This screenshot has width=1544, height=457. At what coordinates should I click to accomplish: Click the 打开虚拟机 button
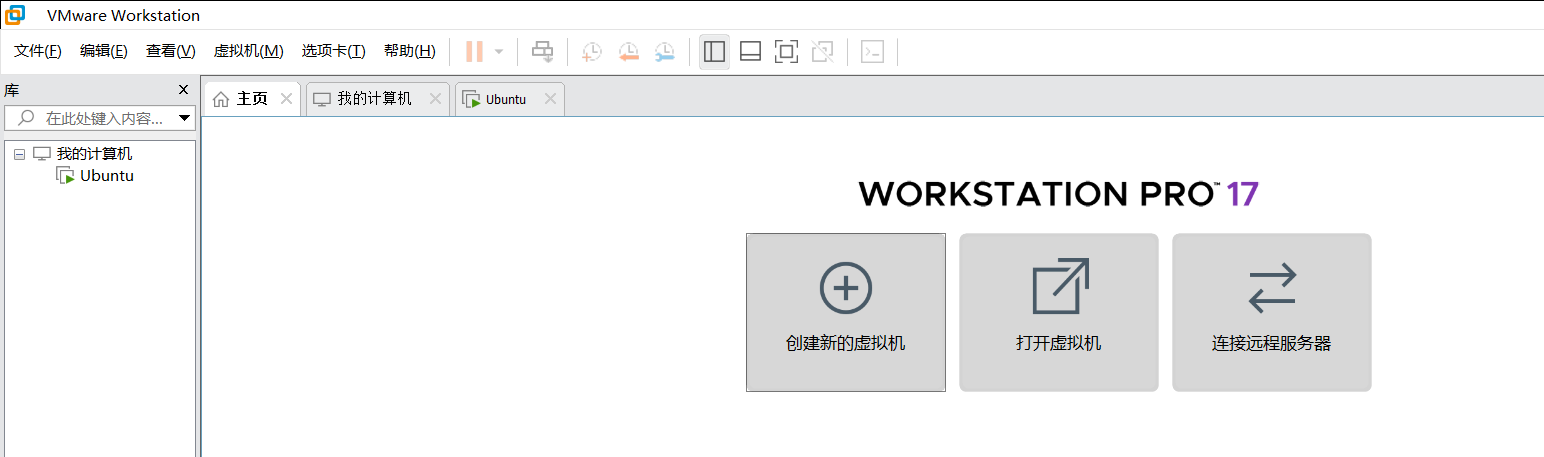tap(1059, 313)
